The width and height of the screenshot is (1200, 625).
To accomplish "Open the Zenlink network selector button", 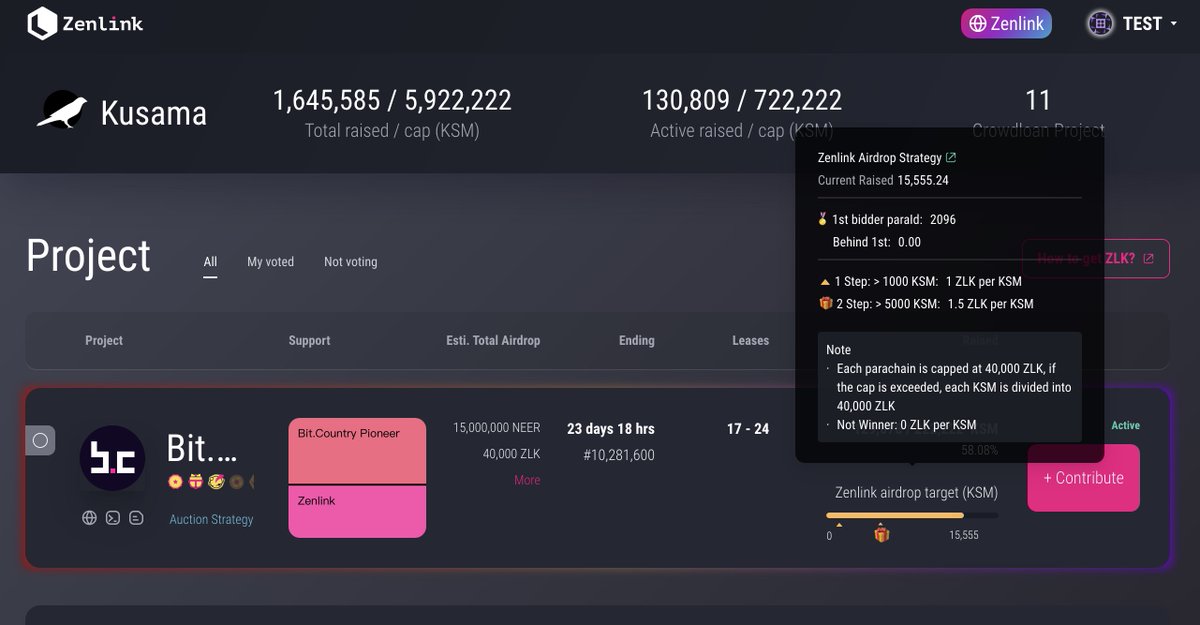I will 1006,23.
